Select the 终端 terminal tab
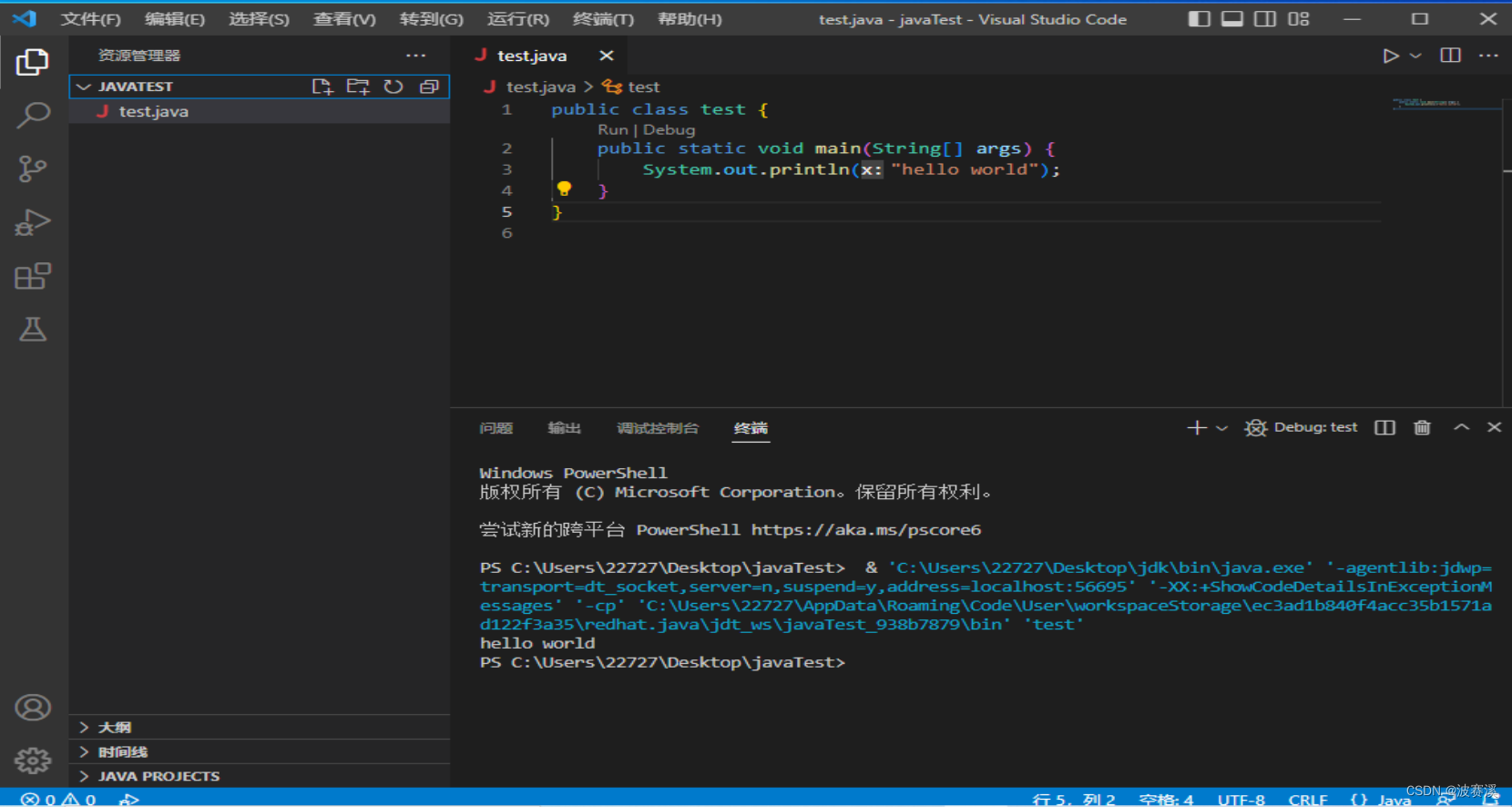Viewport: 1512px width, 807px height. 751,428
